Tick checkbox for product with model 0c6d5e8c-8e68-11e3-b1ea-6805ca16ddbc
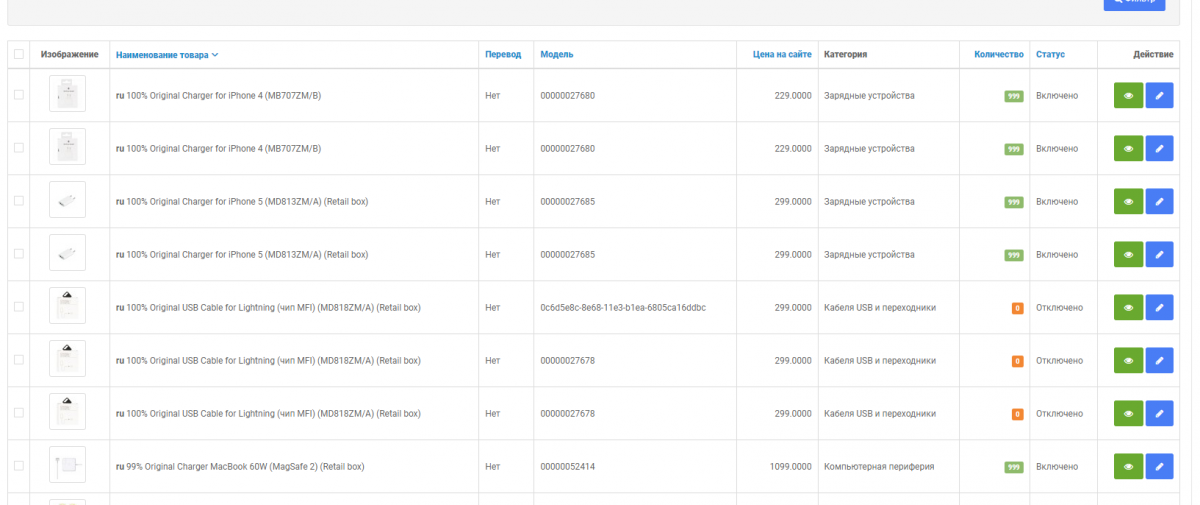This screenshot has width=1200, height=505. (19, 307)
